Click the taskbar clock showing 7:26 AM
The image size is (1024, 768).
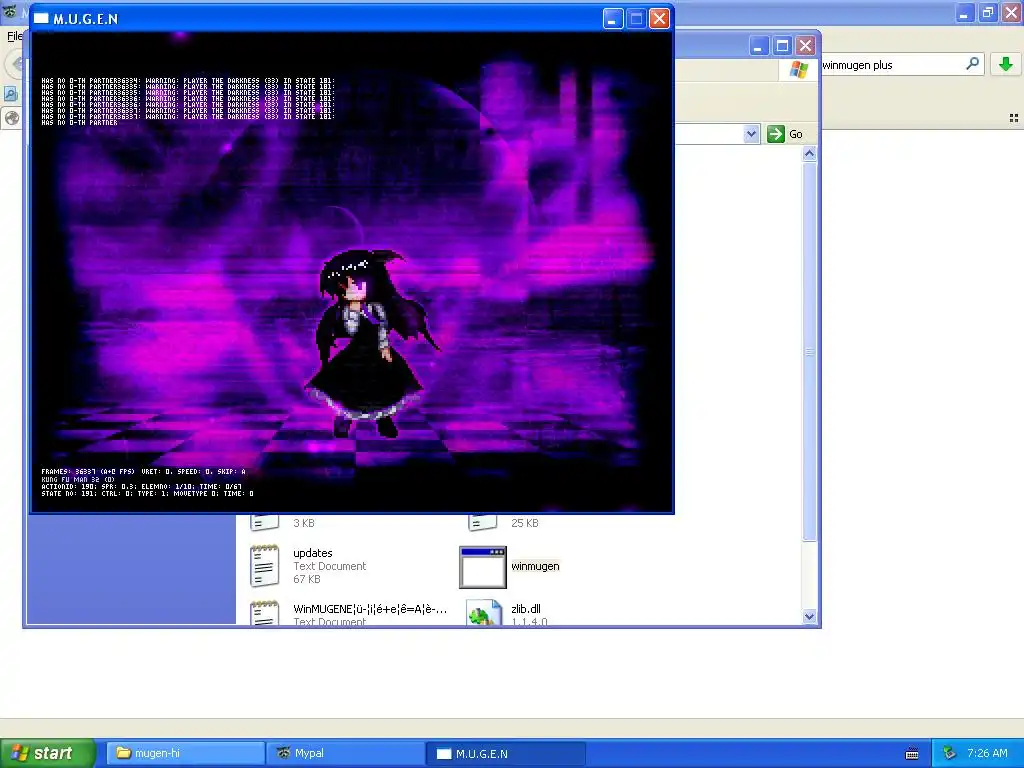pos(987,753)
